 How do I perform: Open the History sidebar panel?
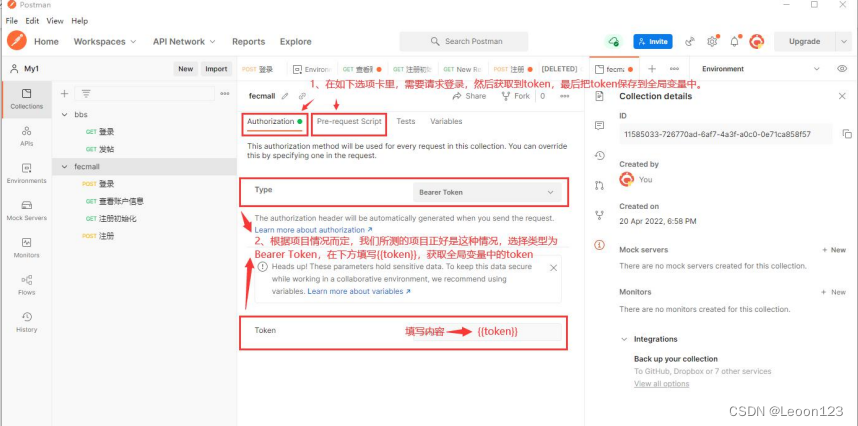point(26,322)
